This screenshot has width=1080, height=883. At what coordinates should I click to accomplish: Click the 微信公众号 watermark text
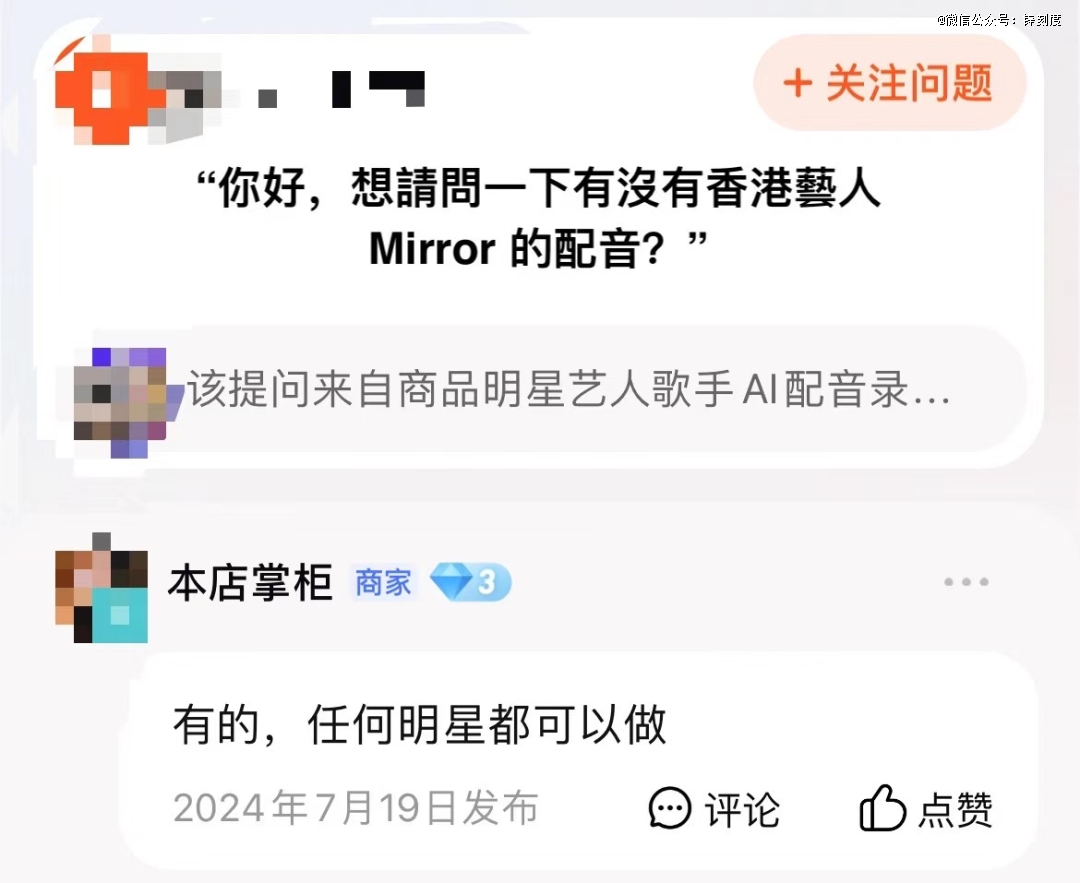[x=999, y=20]
